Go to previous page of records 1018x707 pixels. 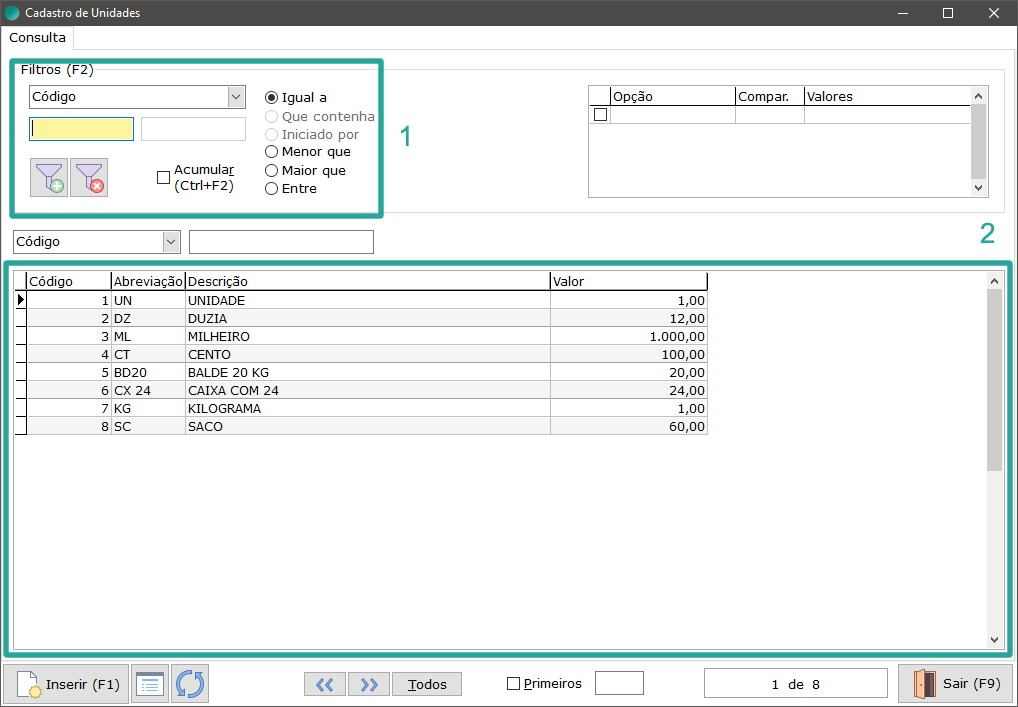click(325, 684)
